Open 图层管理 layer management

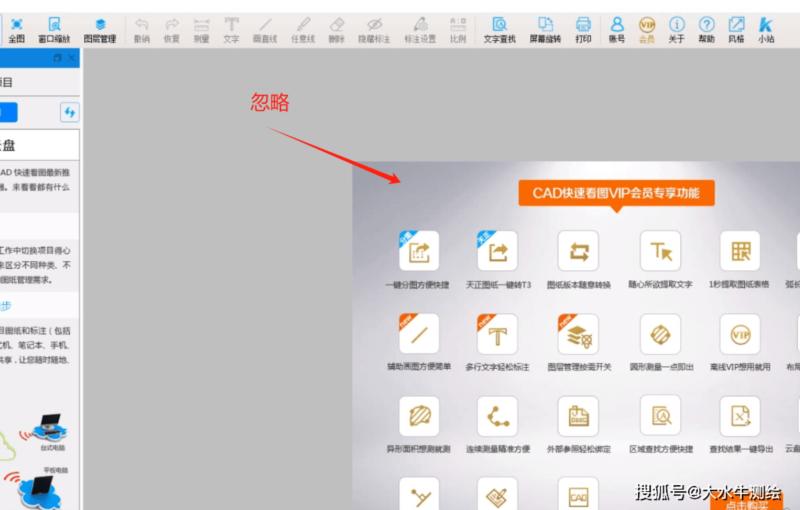tap(100, 30)
